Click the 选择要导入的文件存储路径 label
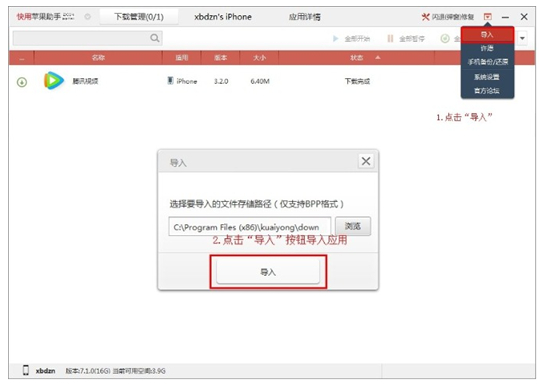The height and width of the screenshot is (384, 539). (257, 204)
